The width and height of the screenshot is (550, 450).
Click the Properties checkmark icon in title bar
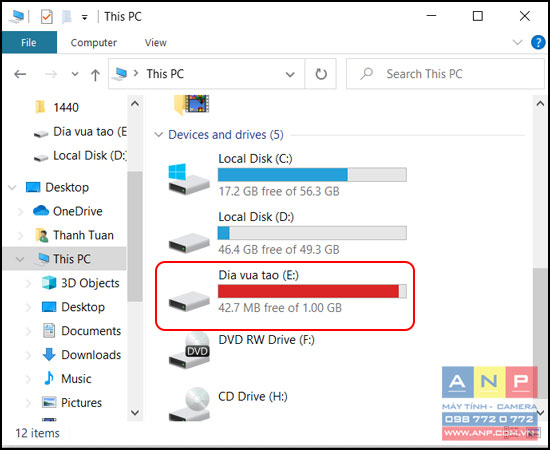[47, 16]
